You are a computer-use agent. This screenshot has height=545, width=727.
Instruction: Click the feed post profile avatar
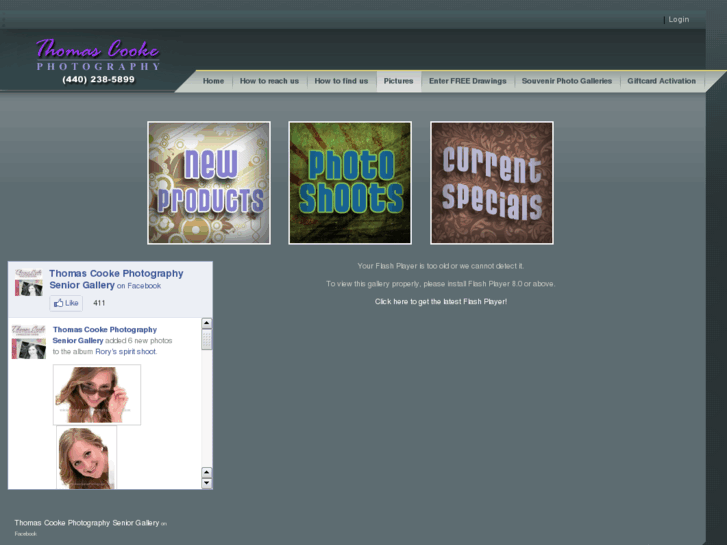click(x=29, y=342)
